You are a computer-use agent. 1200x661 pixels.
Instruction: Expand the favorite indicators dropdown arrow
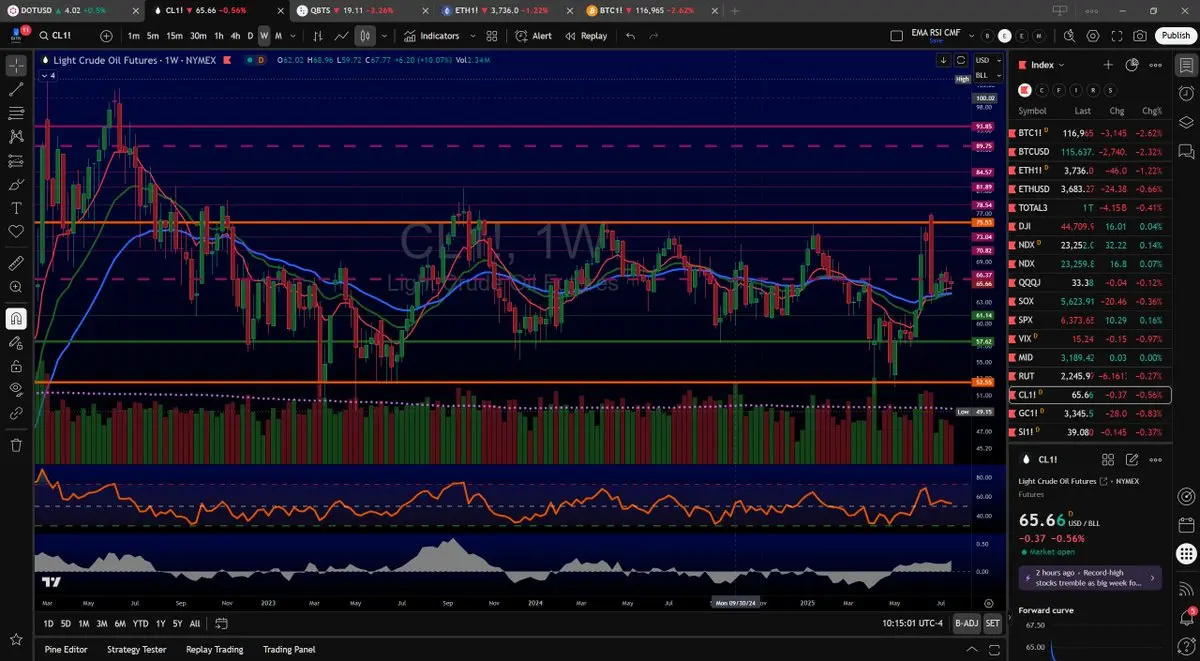point(471,35)
